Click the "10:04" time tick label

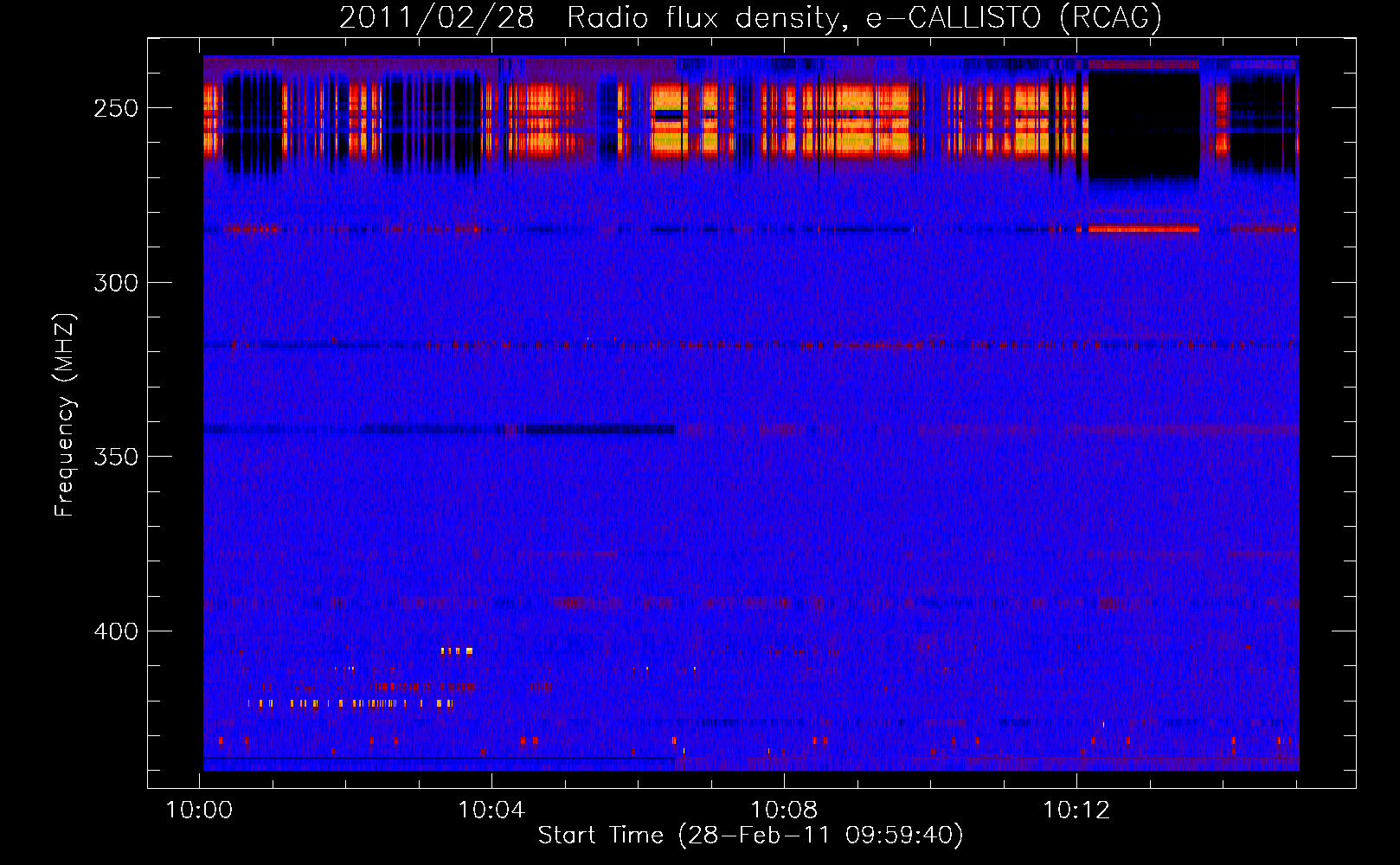[491, 811]
